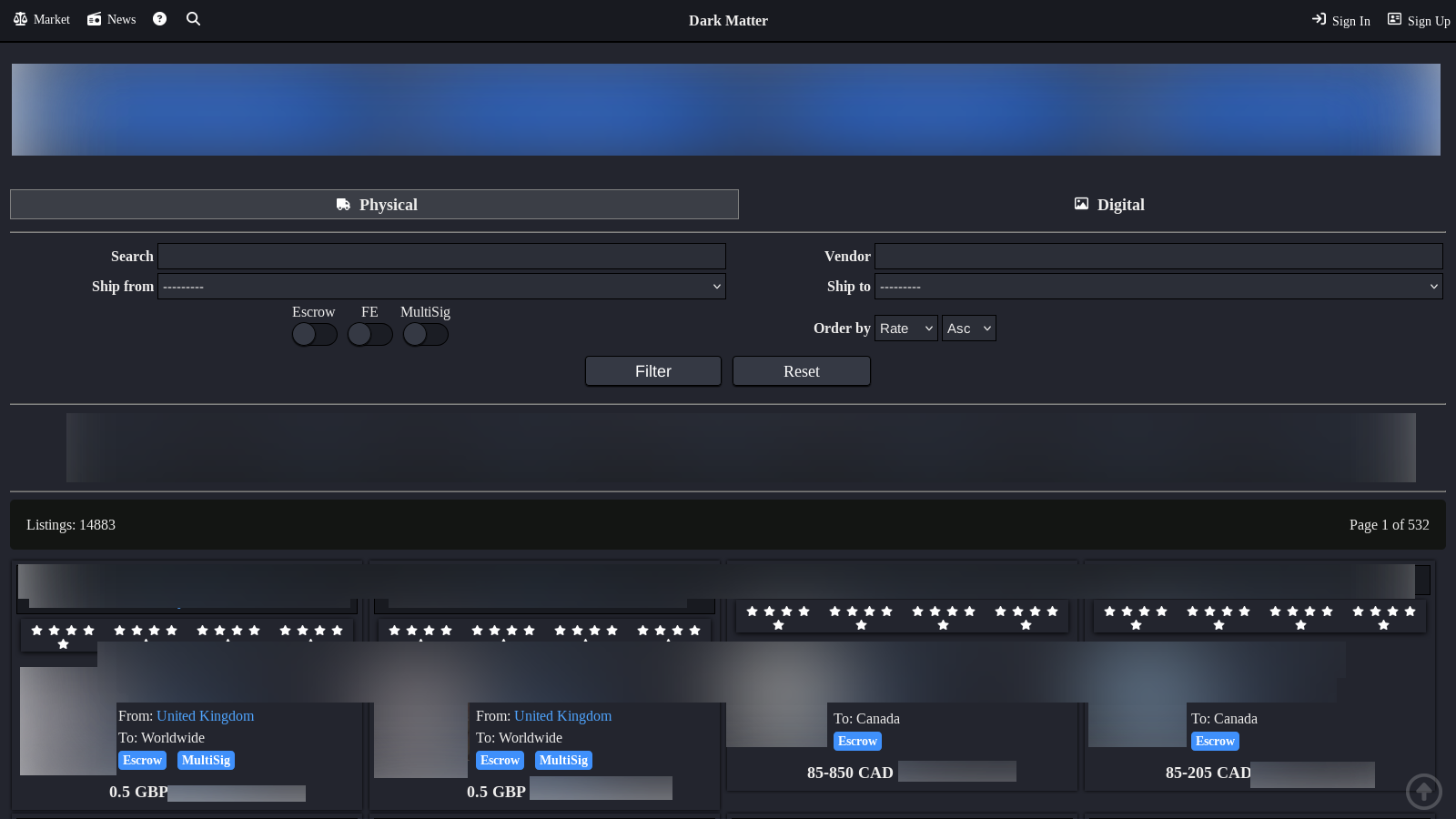
Task: Expand the Ship to dropdown
Action: (x=1158, y=287)
